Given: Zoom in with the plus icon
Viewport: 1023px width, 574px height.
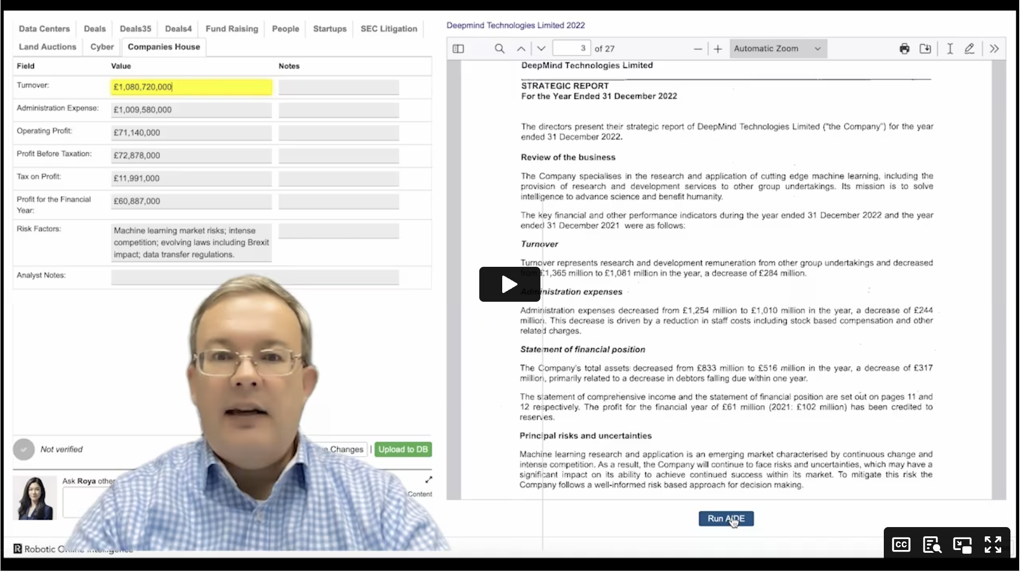Looking at the screenshot, I should [719, 49].
